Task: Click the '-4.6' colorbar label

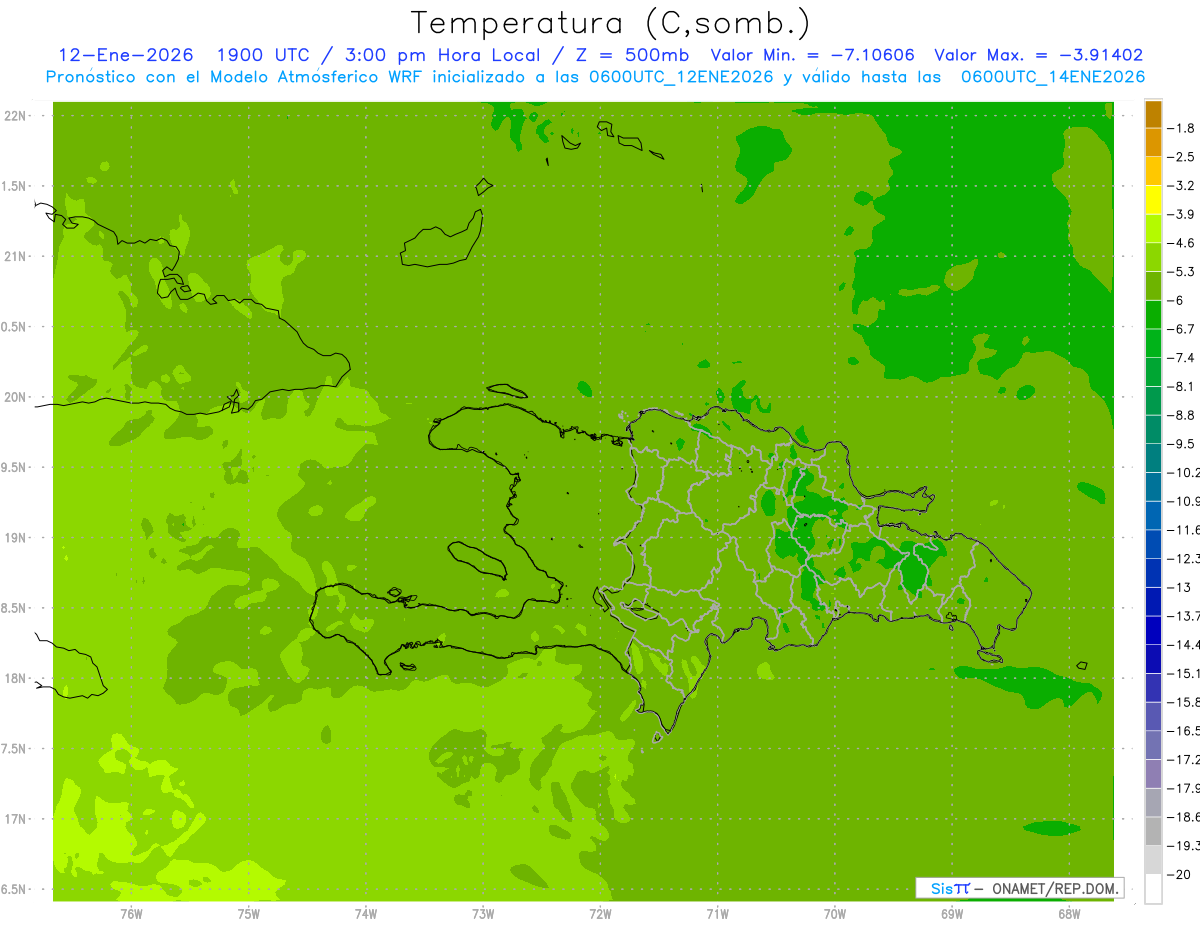Action: [1182, 243]
